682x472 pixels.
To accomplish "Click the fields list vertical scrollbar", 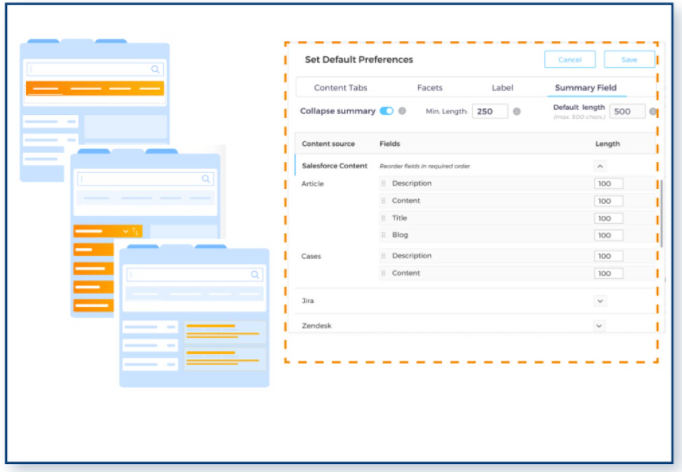I will [660, 212].
